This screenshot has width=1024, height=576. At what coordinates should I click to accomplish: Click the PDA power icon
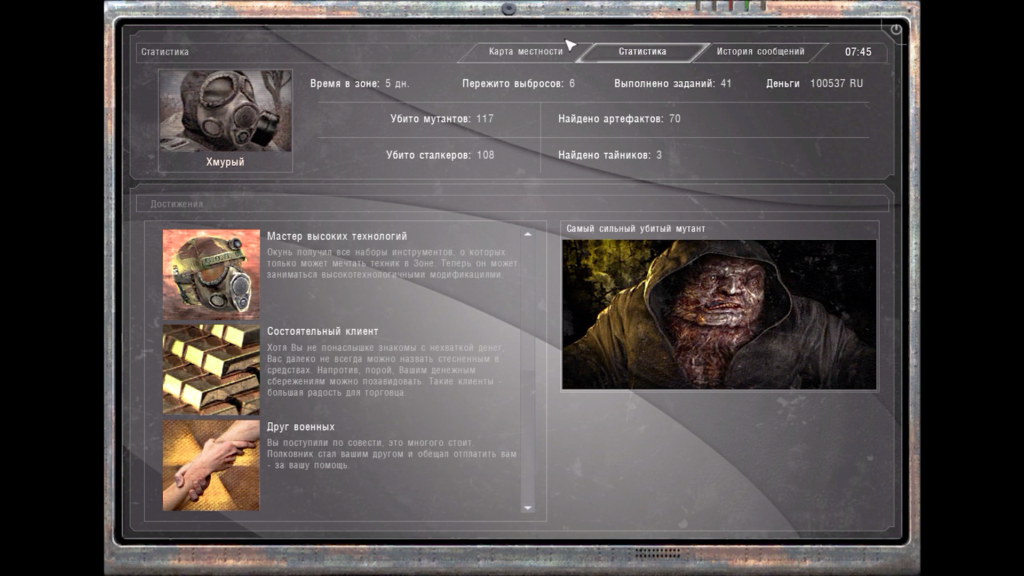(896, 29)
